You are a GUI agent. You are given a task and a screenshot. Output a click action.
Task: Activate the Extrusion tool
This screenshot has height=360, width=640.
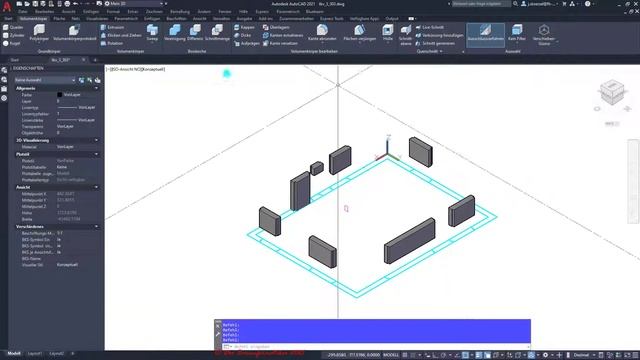click(x=112, y=27)
